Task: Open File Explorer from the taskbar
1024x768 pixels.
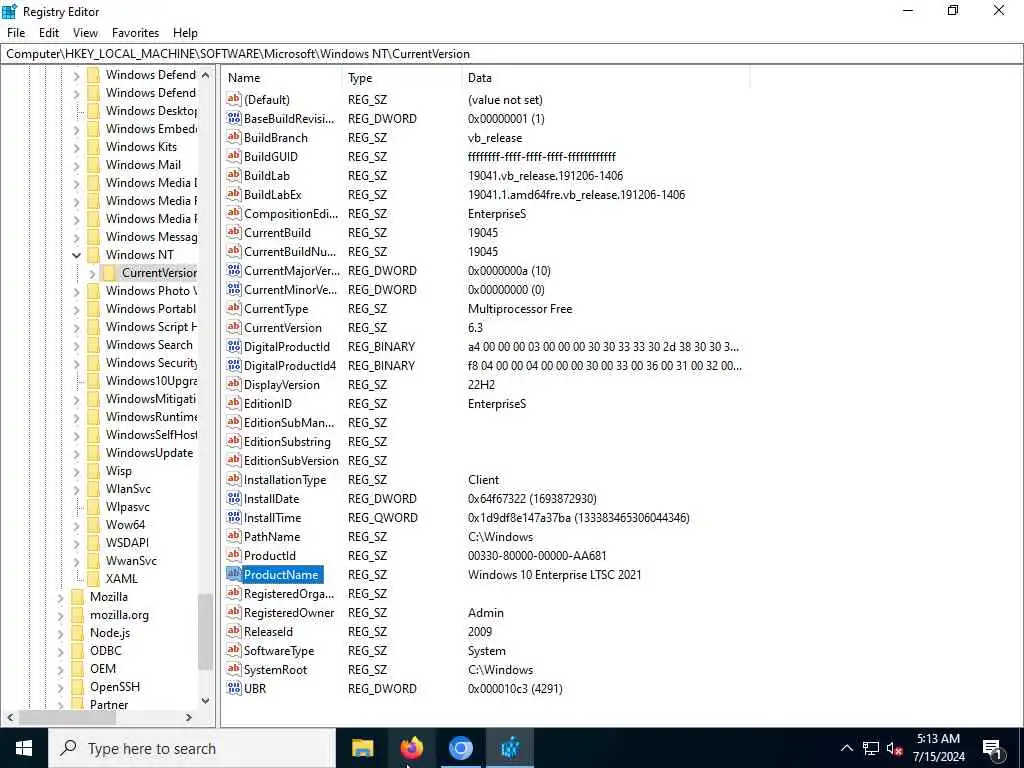Action: [x=362, y=748]
